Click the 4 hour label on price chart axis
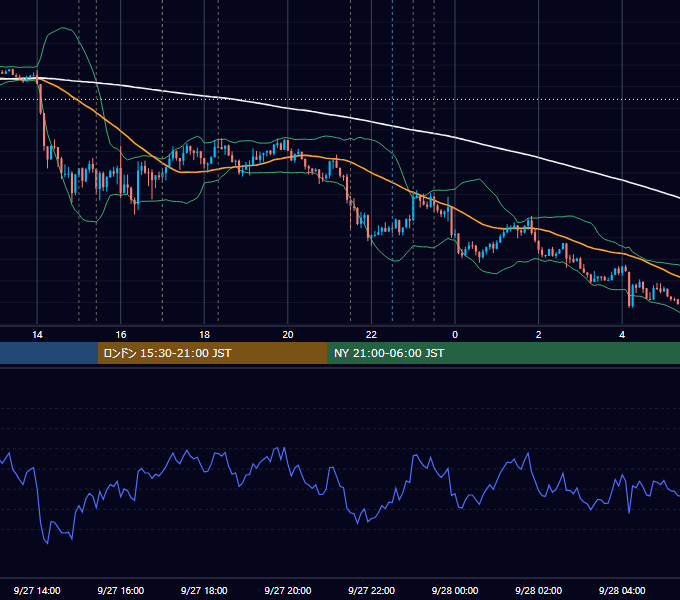680x600 pixels. click(622, 335)
